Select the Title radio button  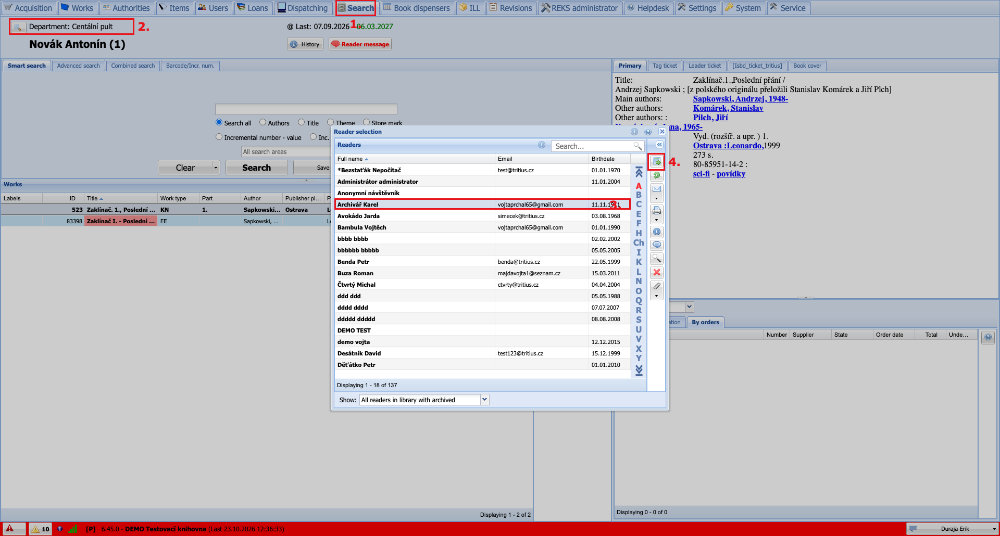302,123
